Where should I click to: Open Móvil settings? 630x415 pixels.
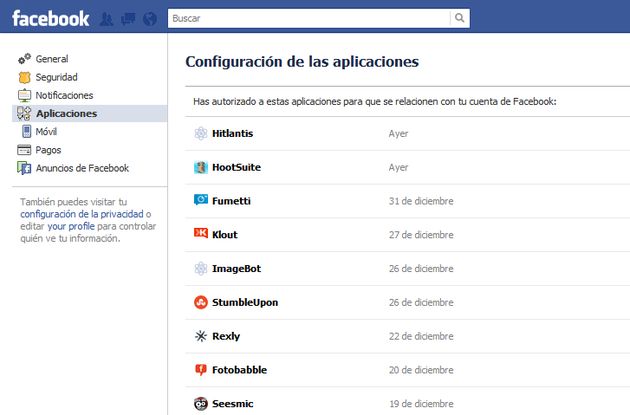point(46,131)
